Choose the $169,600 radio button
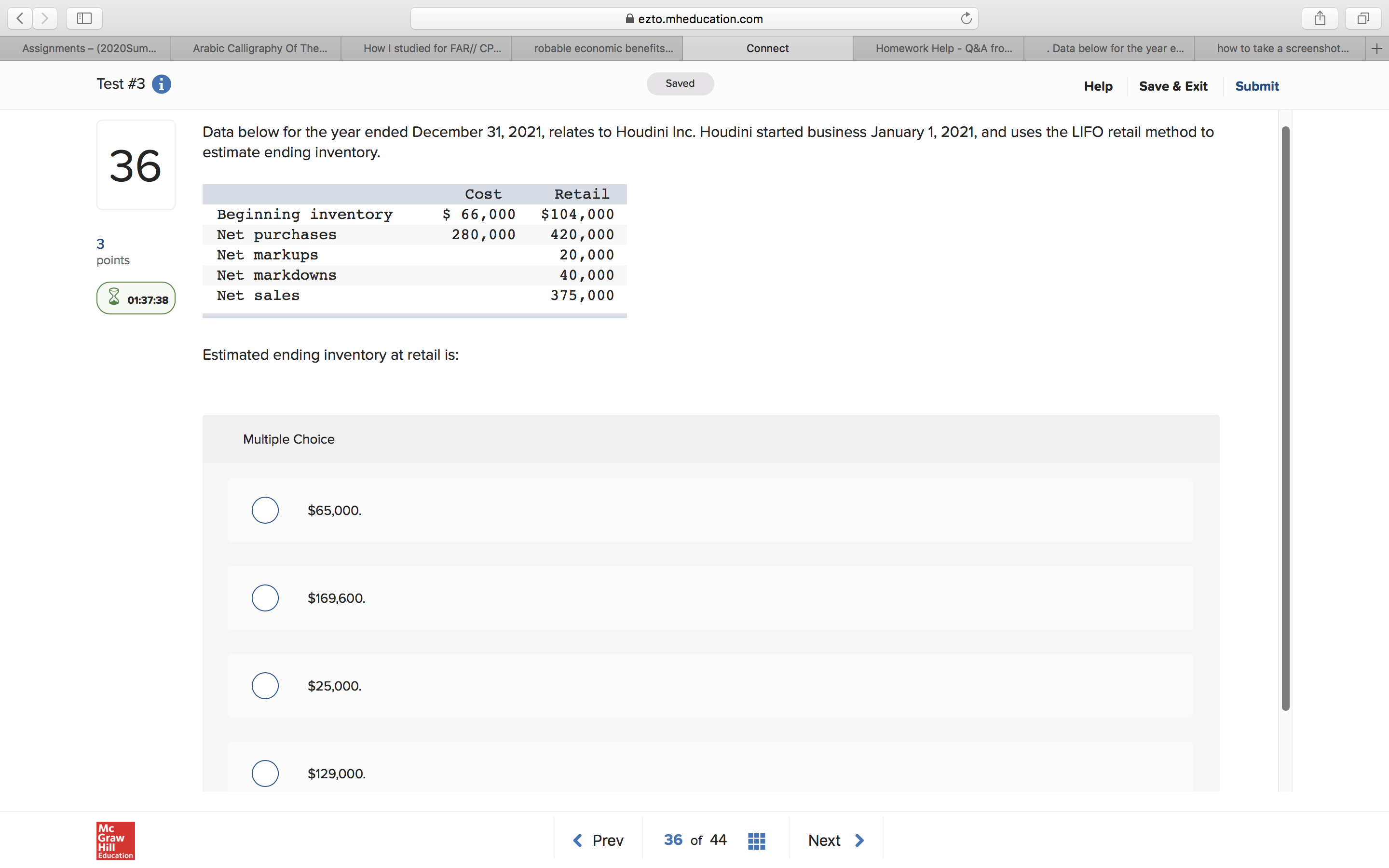1389x868 pixels. 265,597
